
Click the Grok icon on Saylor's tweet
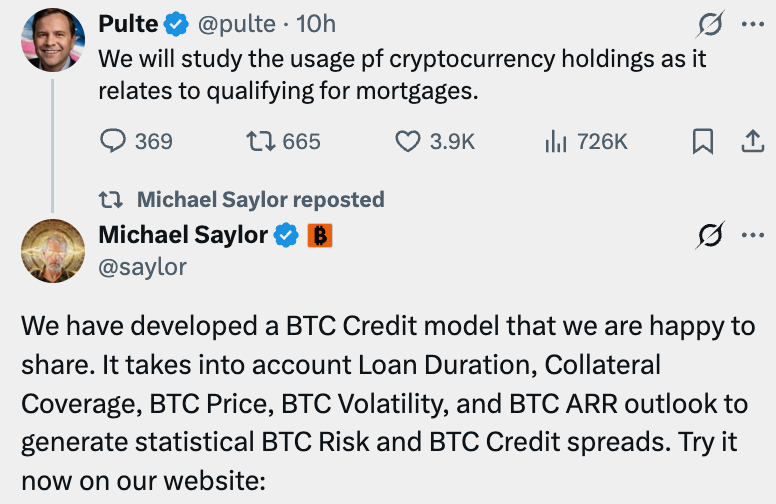tap(710, 235)
